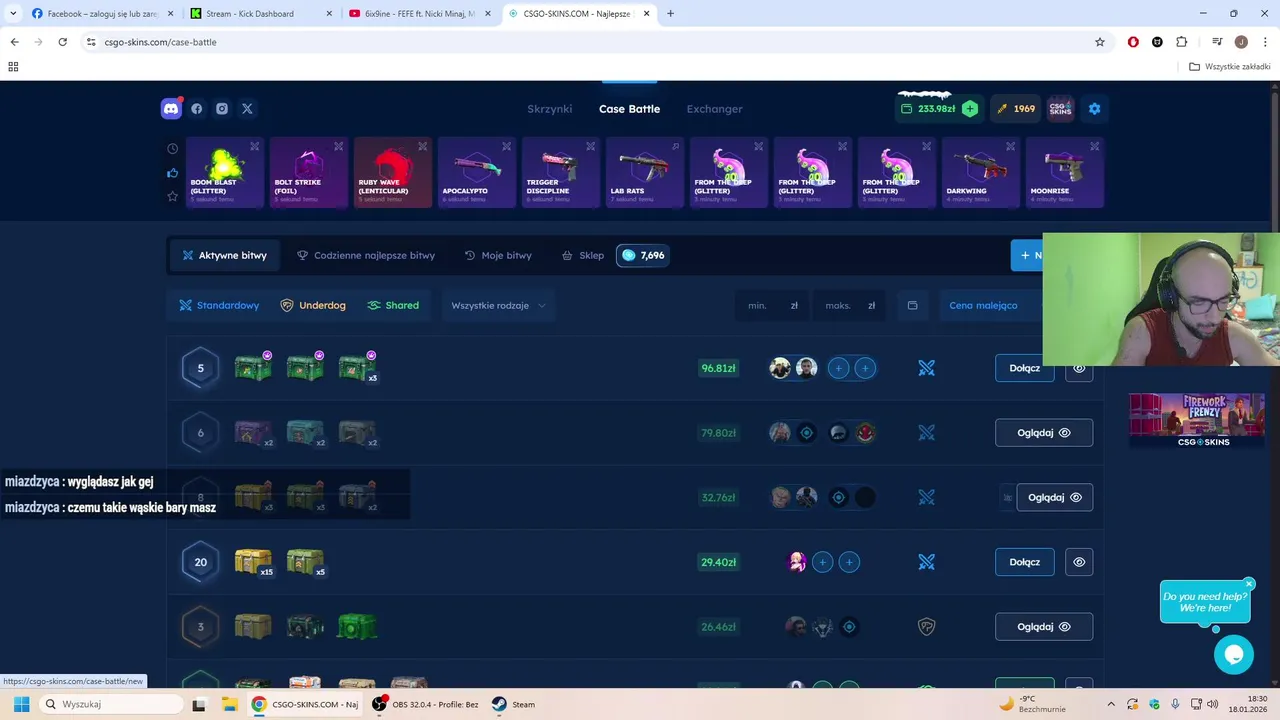This screenshot has width=1280, height=720.
Task: Open the X (Twitter) social icon
Action: click(x=247, y=109)
